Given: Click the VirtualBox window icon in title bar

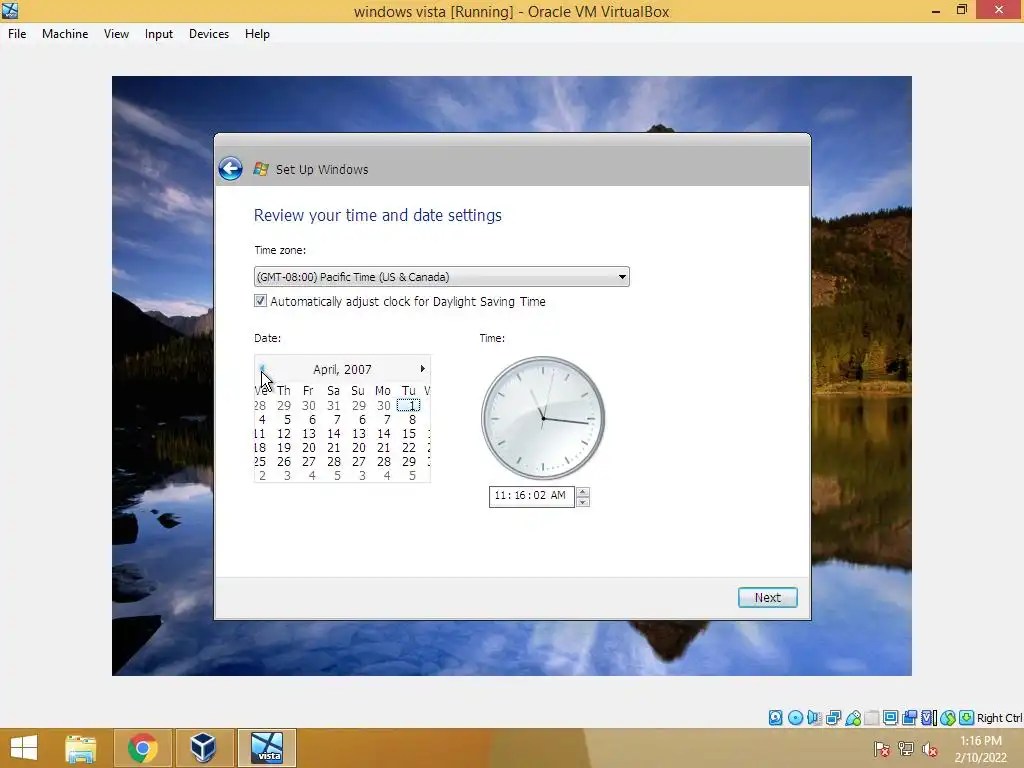Looking at the screenshot, I should [x=10, y=10].
